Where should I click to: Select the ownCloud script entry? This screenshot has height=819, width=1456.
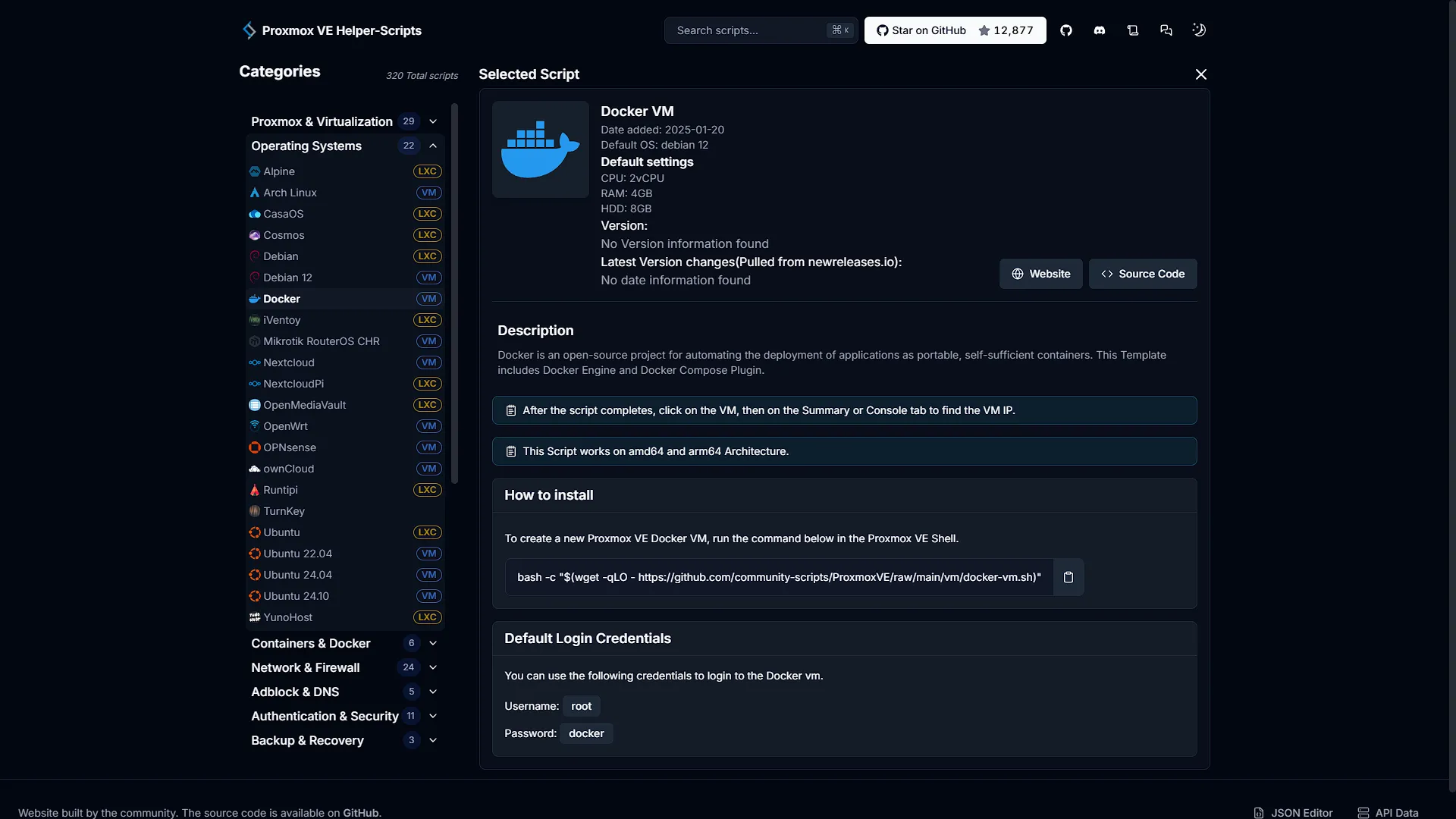(345, 469)
